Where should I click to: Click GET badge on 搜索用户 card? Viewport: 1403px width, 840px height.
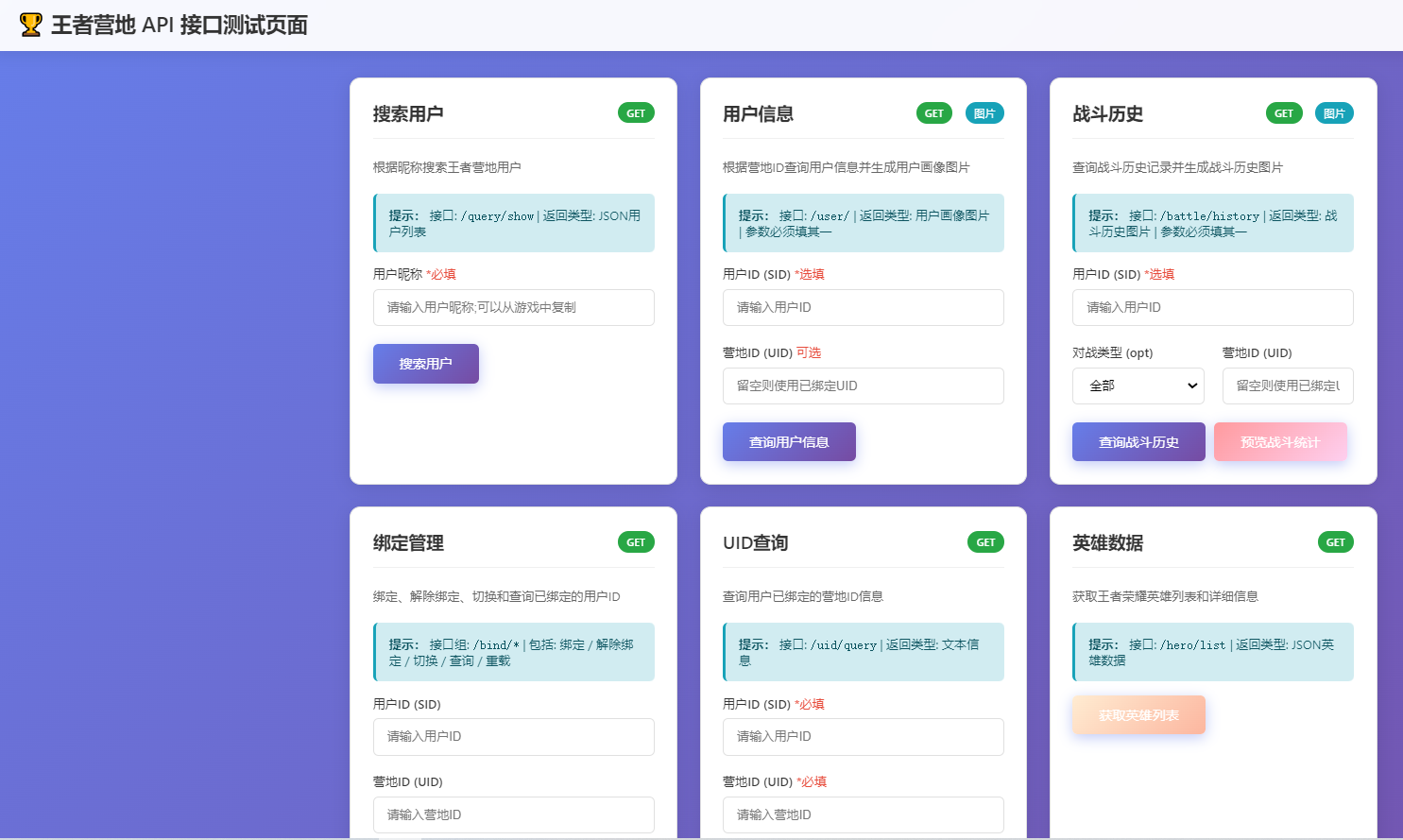pos(636,113)
